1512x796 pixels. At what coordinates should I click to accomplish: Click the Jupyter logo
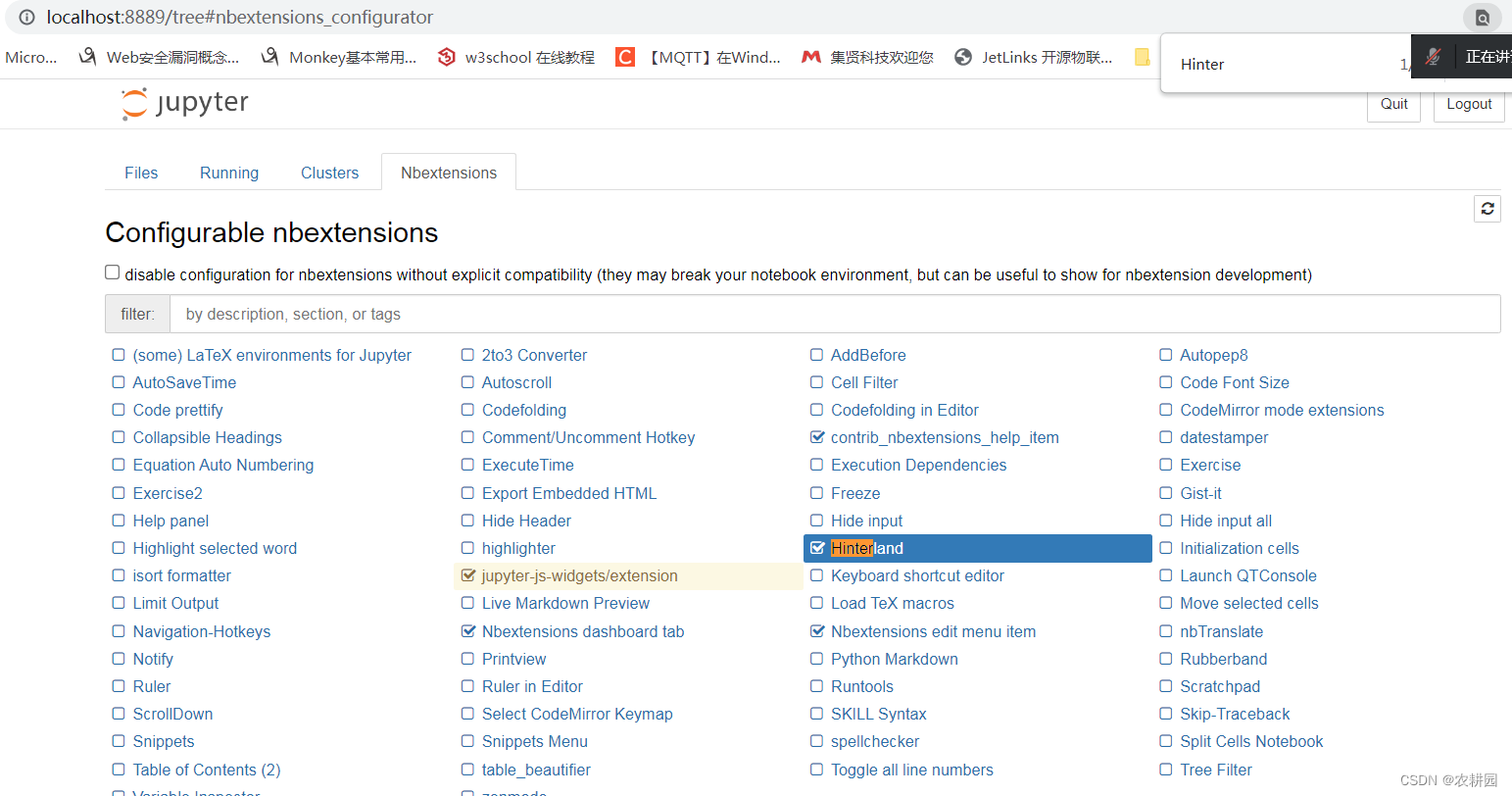[185, 103]
